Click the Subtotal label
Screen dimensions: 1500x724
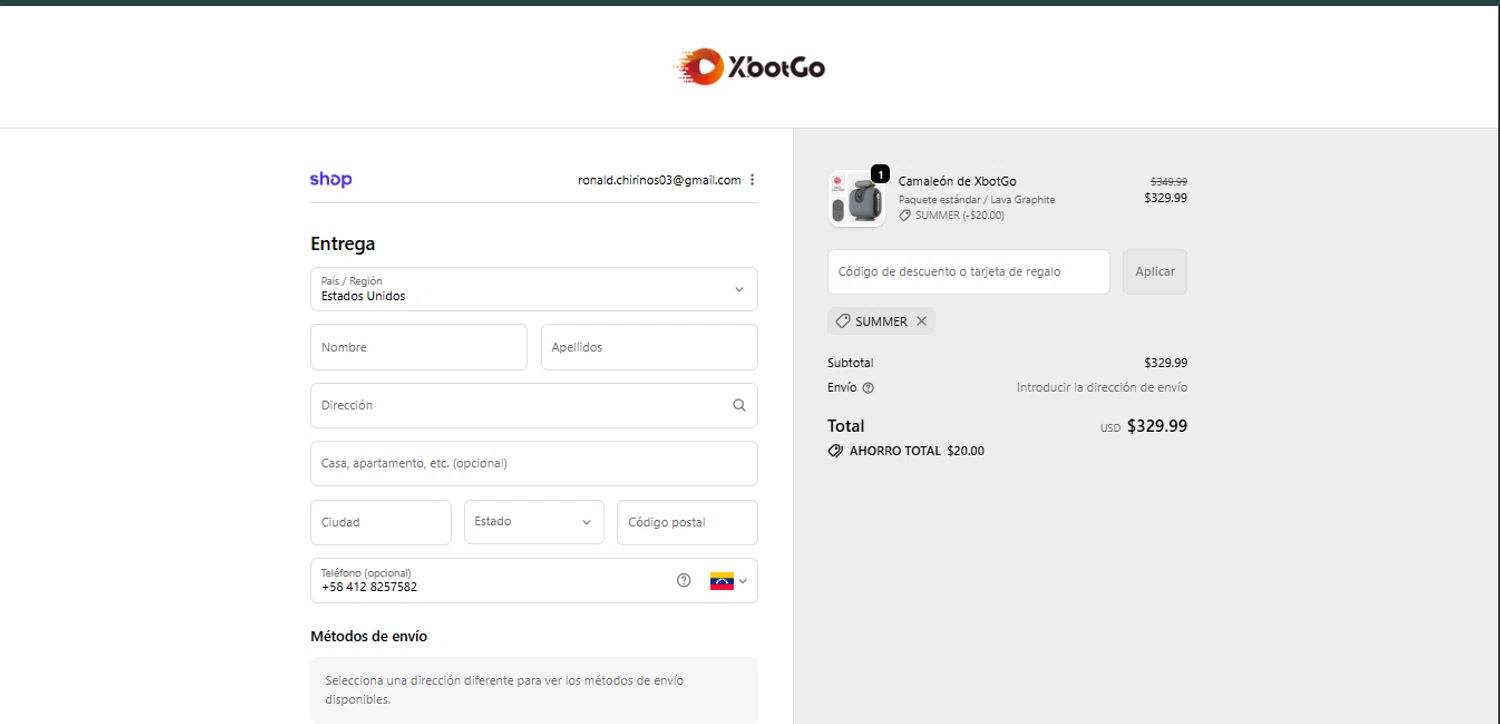click(850, 363)
